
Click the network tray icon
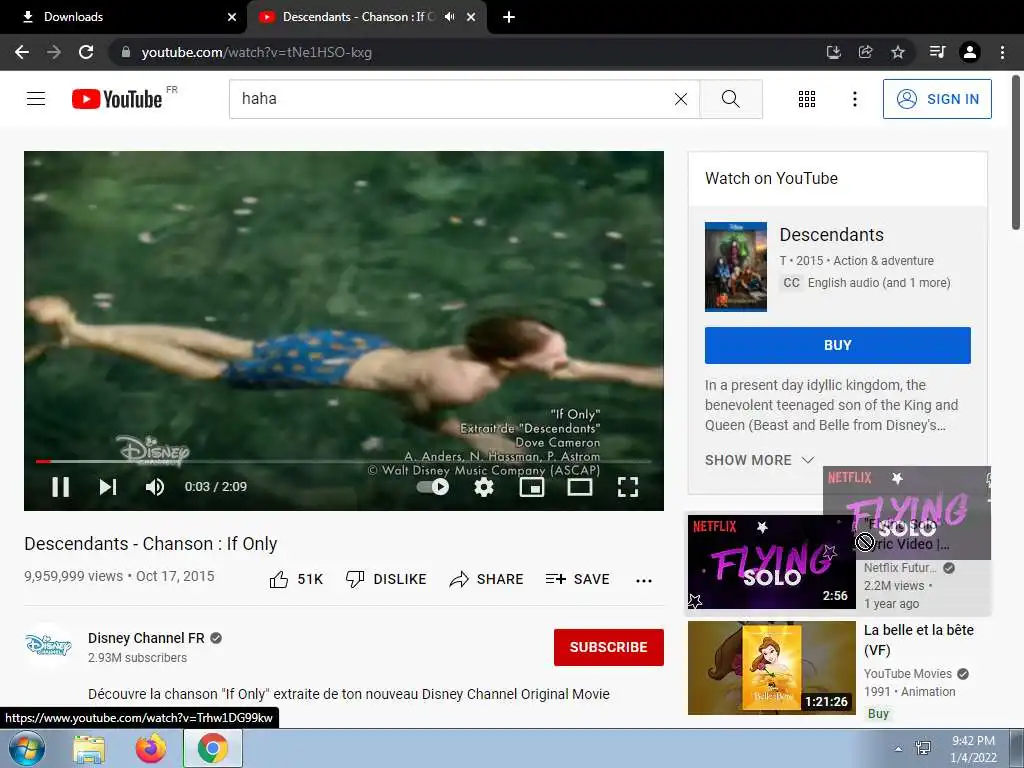click(924, 749)
